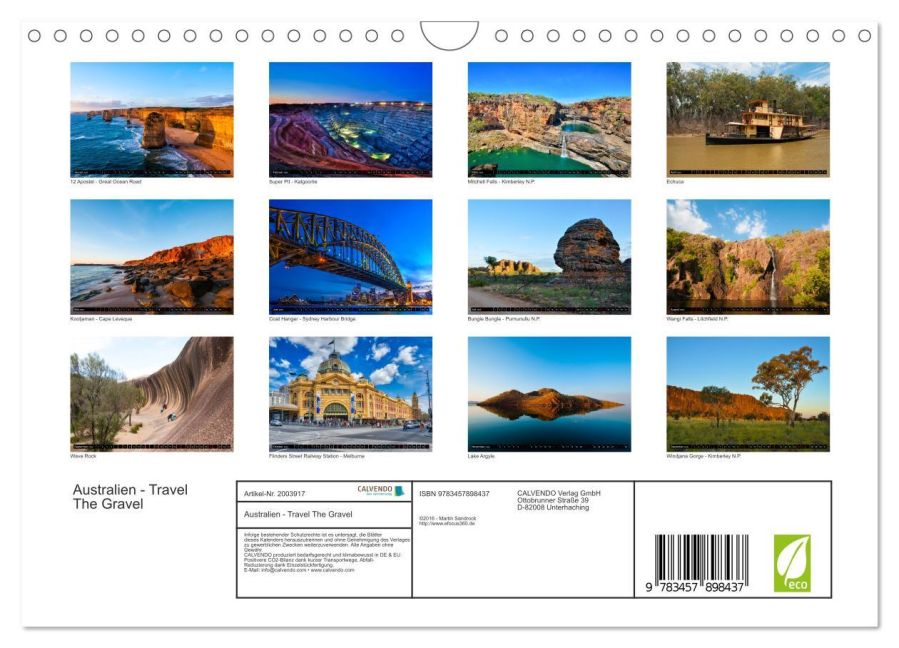Click the Kooljaman Cape Leveque photo
The height and width of the screenshot is (648, 899).
point(151,256)
